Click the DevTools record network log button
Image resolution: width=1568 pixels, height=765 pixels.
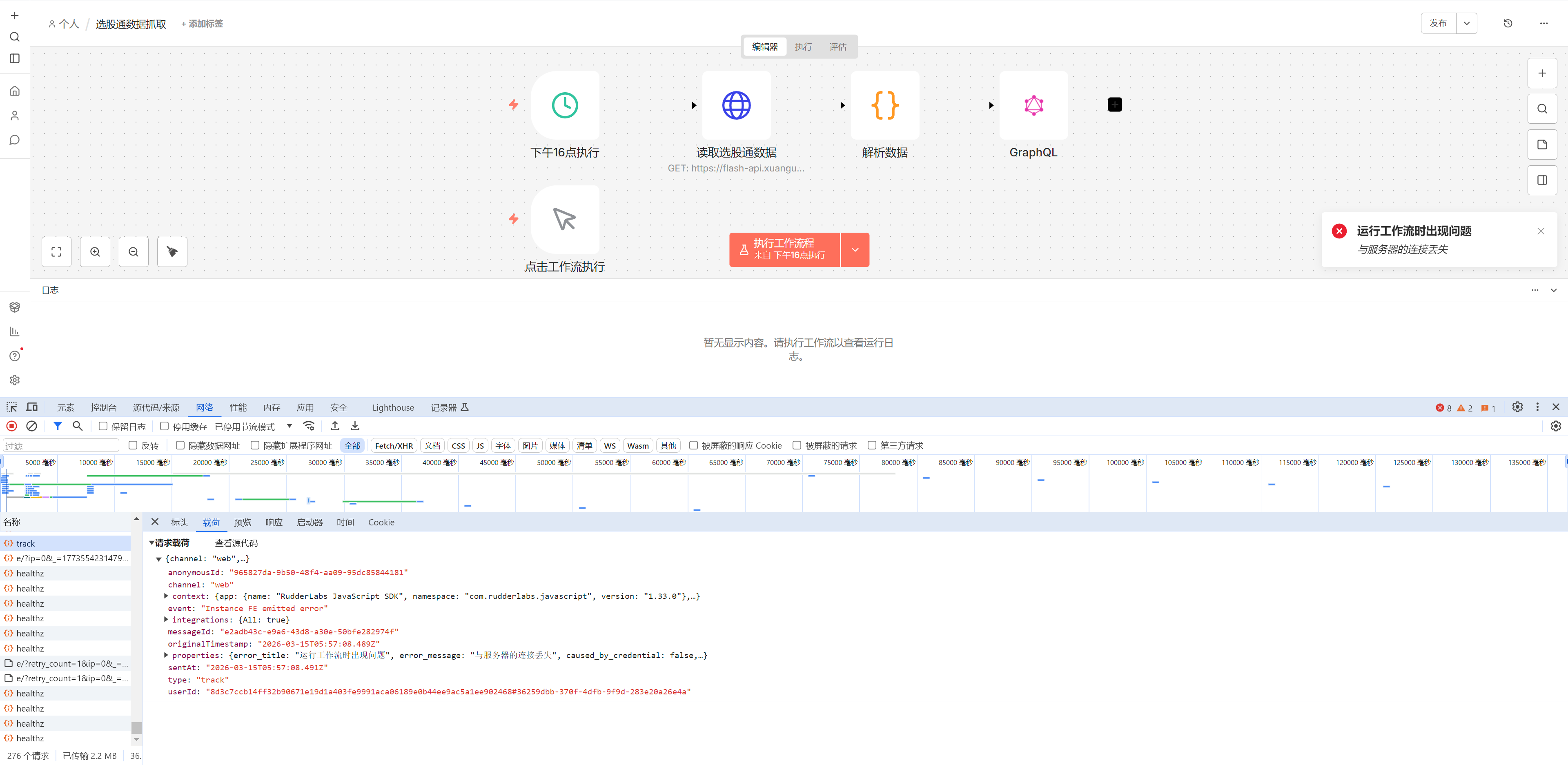point(11,426)
